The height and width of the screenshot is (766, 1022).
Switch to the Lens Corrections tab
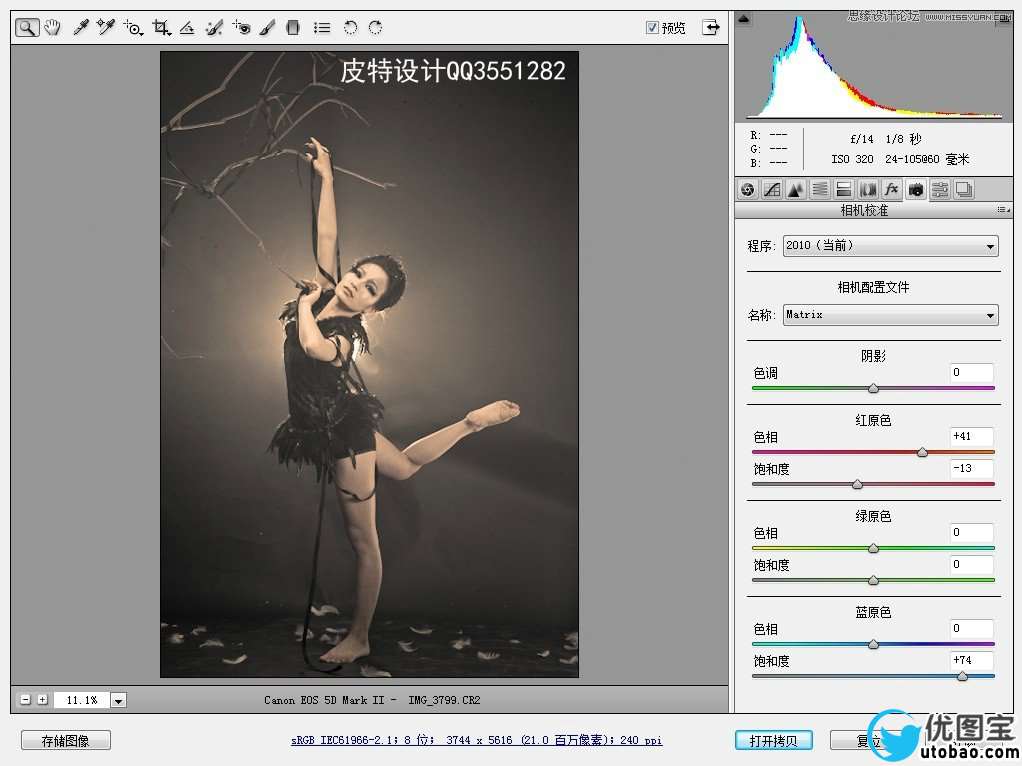click(868, 190)
